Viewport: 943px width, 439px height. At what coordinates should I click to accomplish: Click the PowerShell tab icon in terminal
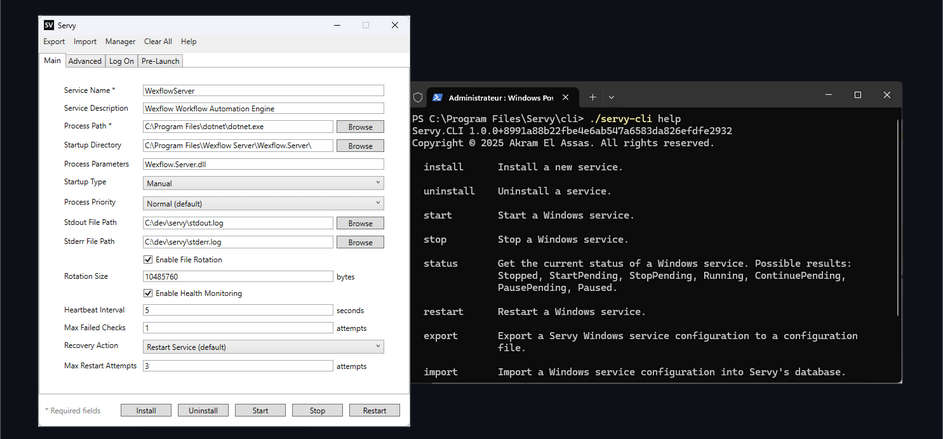[x=437, y=97]
